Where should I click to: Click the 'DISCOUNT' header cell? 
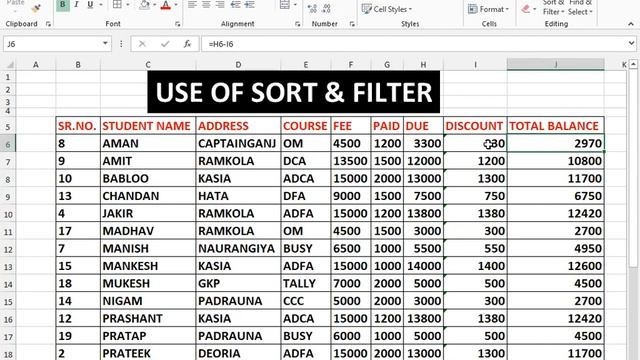[475, 126]
